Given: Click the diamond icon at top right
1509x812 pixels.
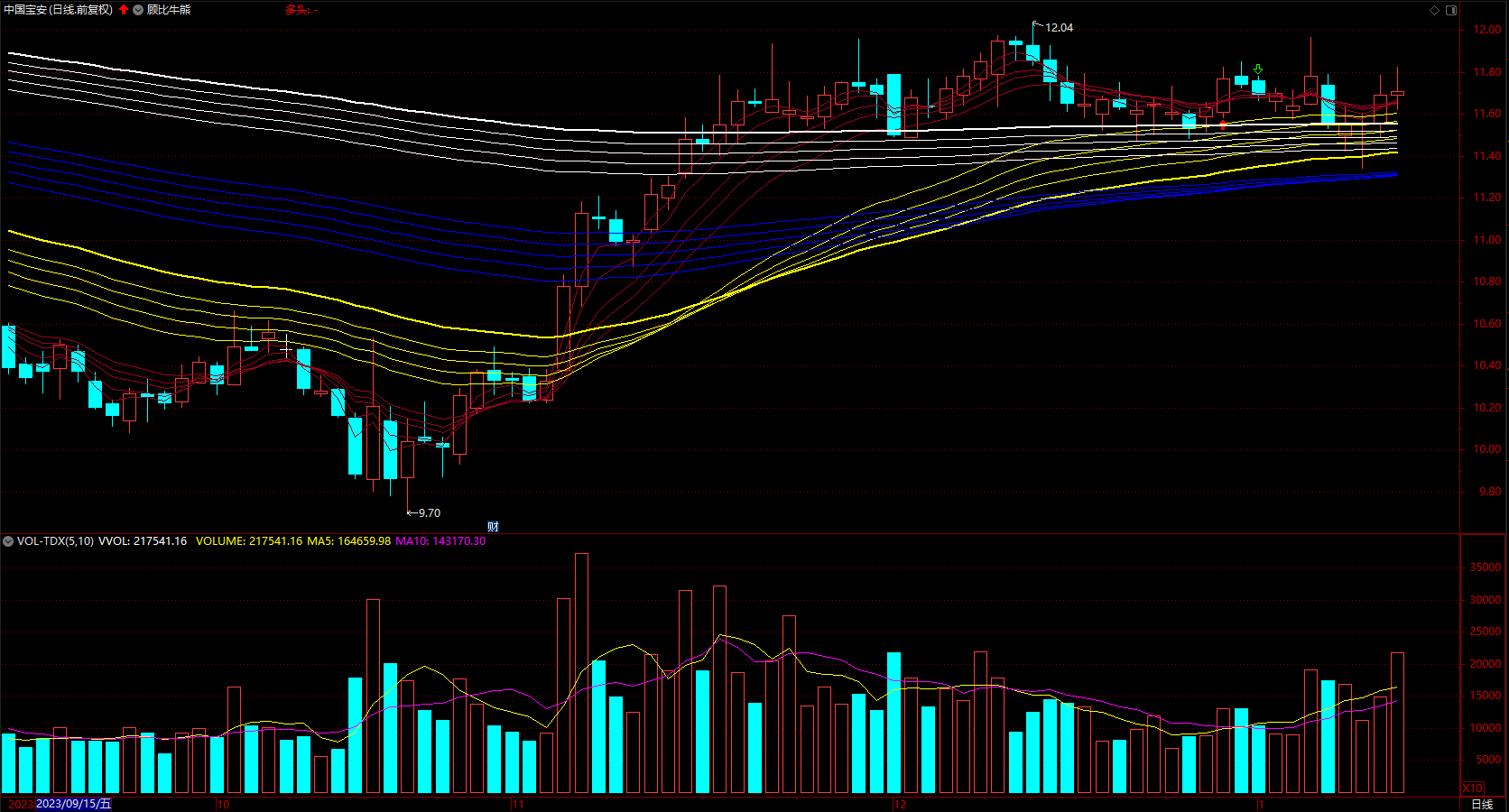Looking at the screenshot, I should (x=1434, y=10).
